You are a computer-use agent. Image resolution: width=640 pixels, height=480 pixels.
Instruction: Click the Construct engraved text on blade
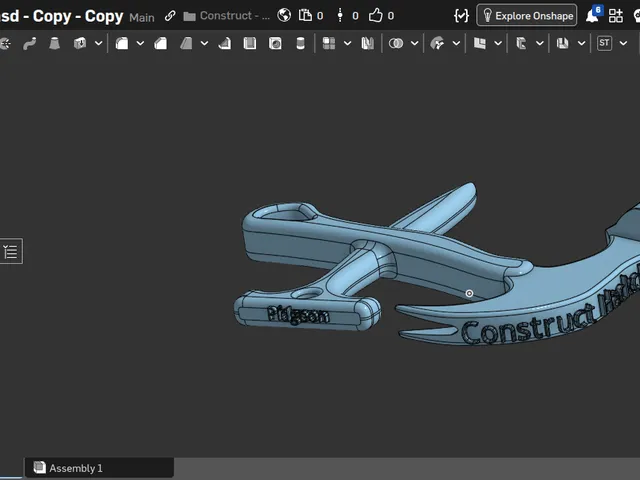(529, 324)
